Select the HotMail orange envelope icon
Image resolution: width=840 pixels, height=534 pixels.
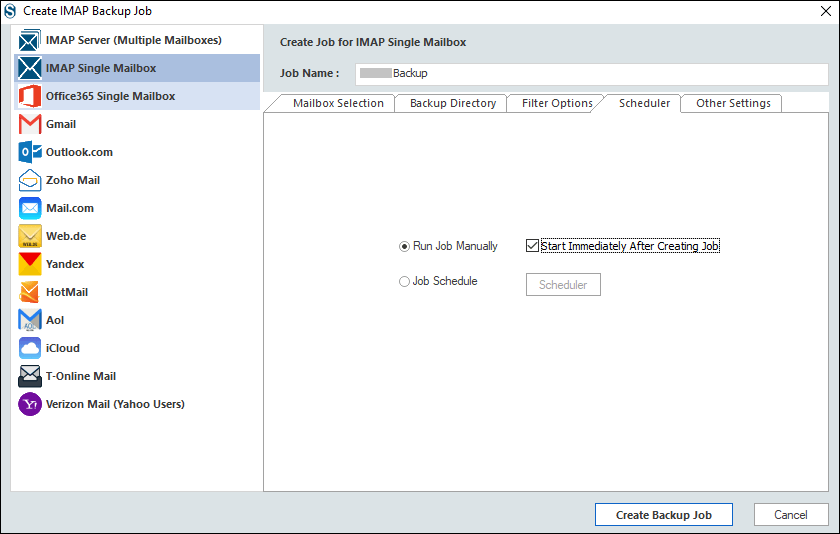point(29,292)
